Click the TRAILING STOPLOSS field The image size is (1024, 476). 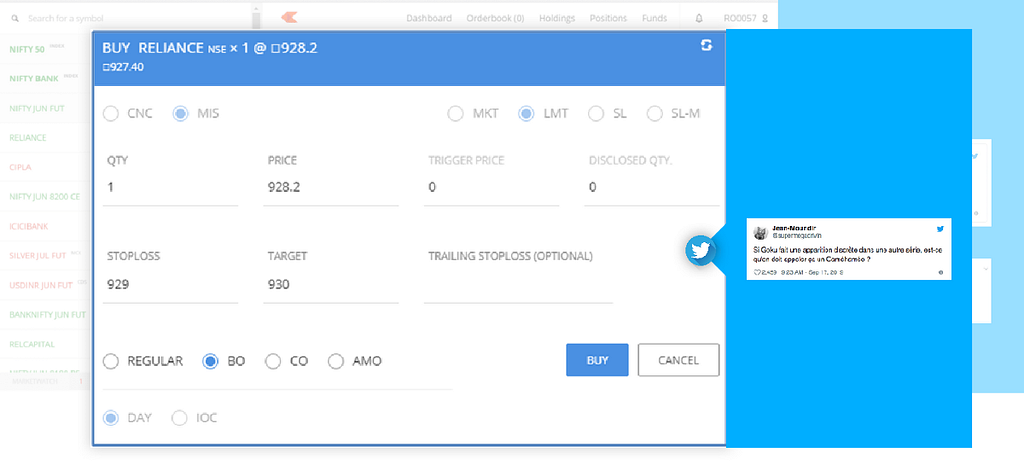click(x=518, y=285)
